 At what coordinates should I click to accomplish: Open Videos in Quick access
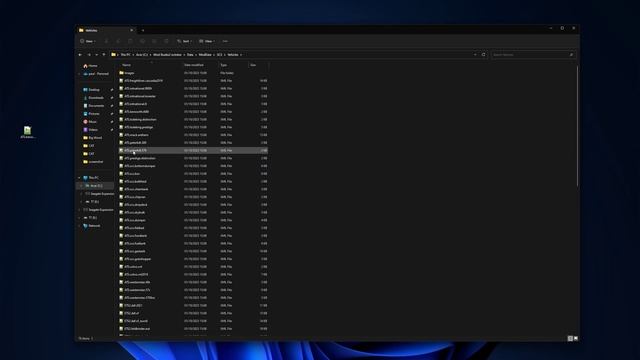coord(91,130)
